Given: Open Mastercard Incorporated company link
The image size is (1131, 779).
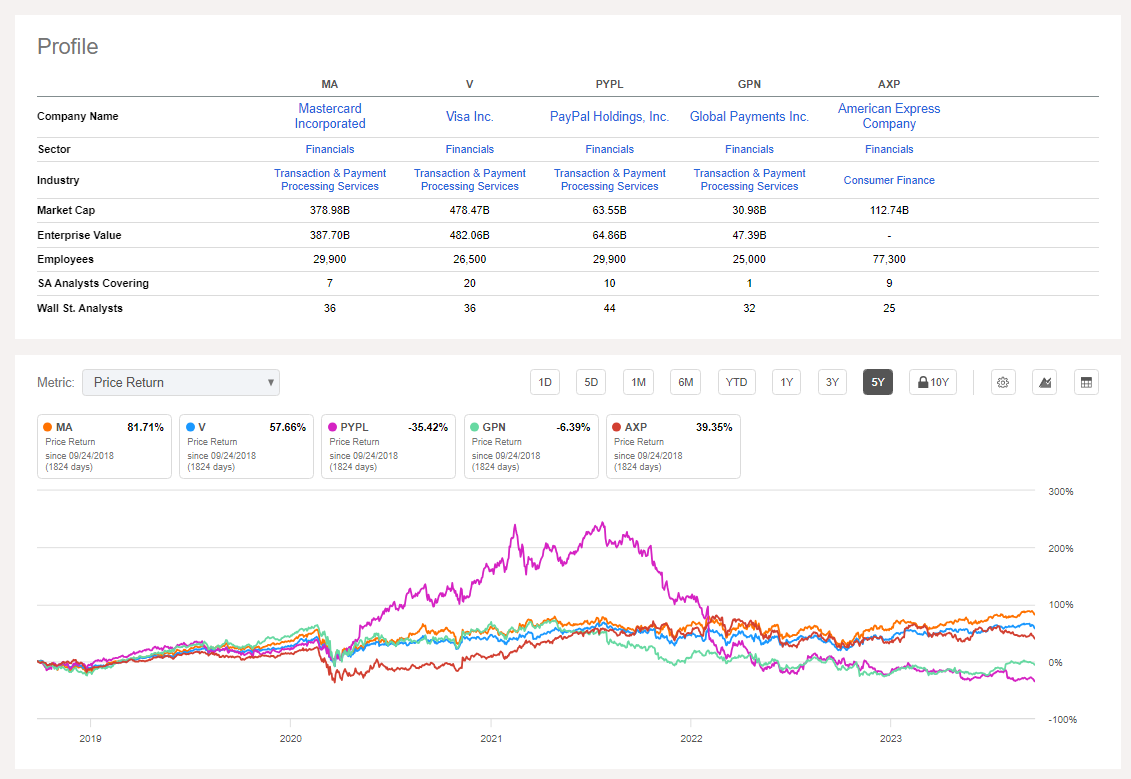Looking at the screenshot, I should pyautogui.click(x=330, y=116).
